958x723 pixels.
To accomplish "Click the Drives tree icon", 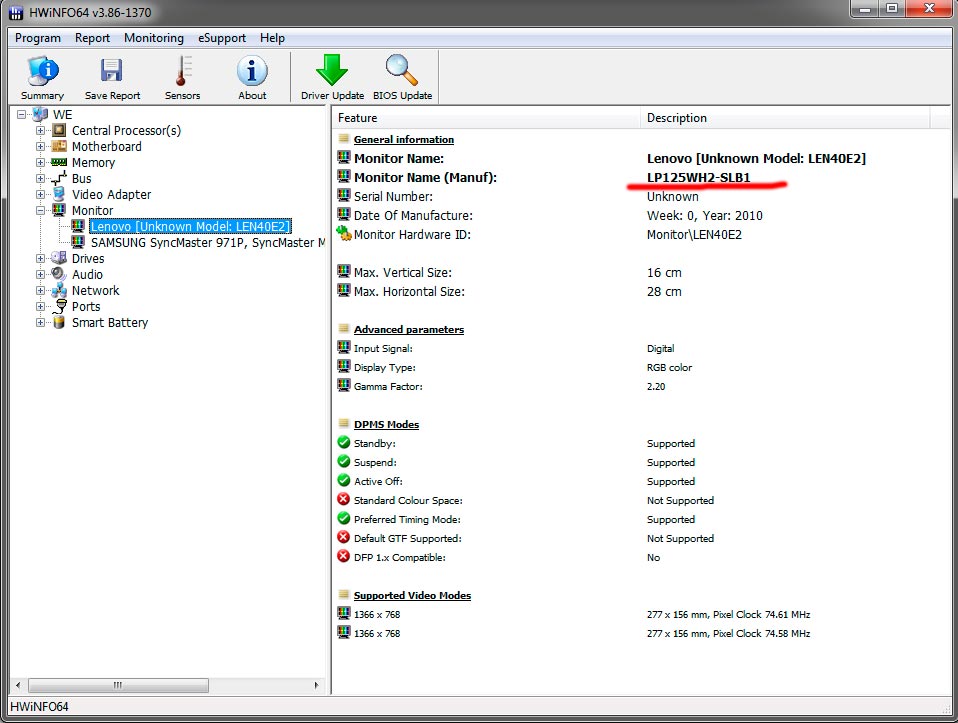I will (x=59, y=258).
